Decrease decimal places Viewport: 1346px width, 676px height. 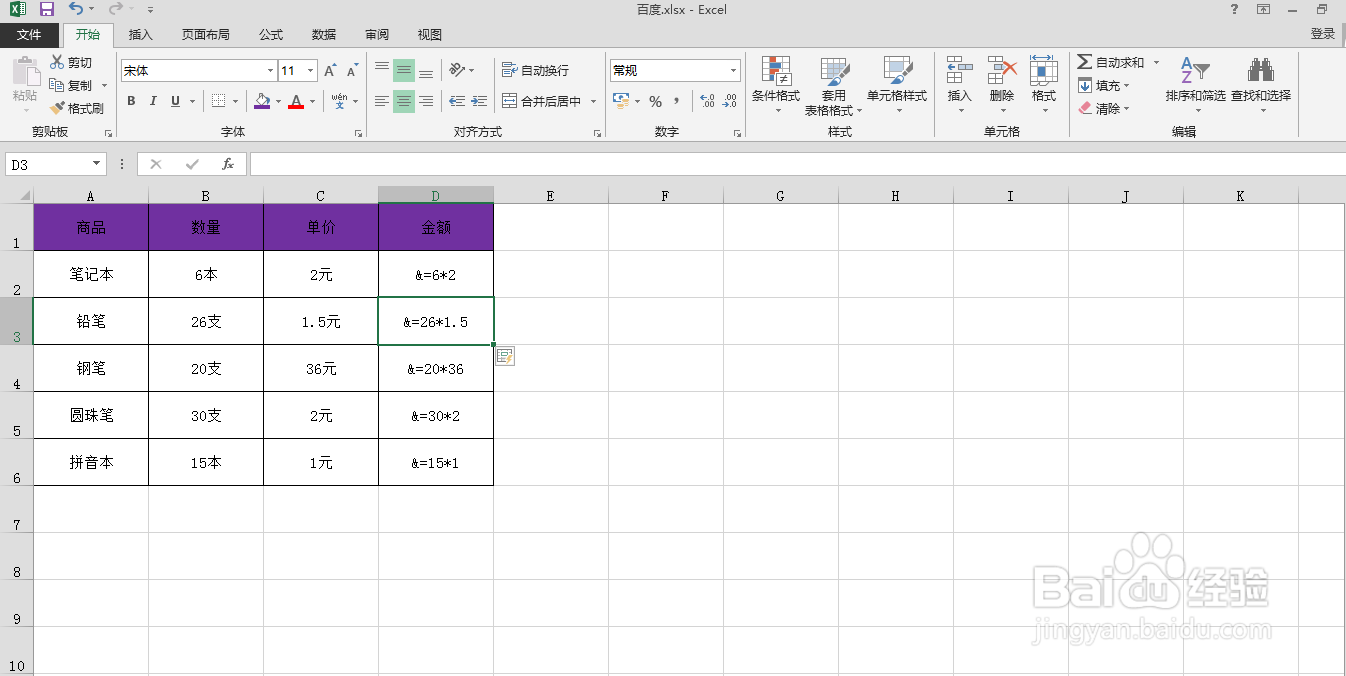[x=731, y=101]
